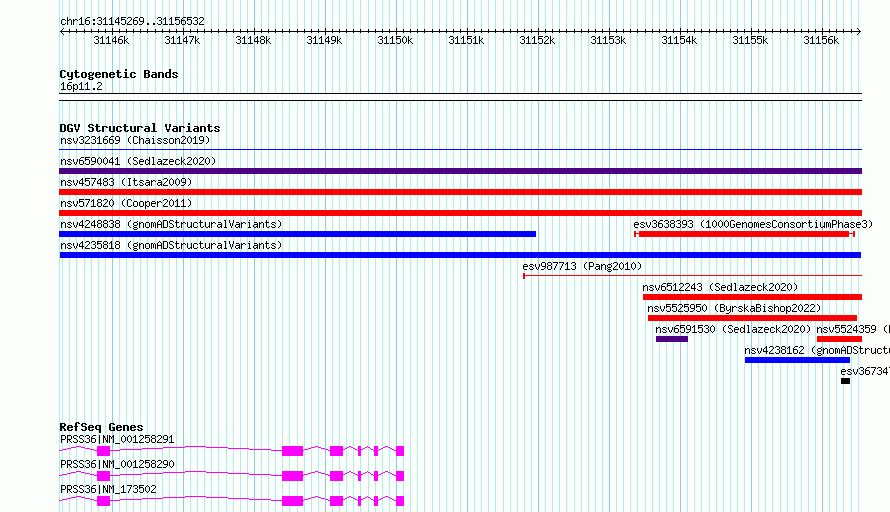Select the DGV Structural Variants track title
This screenshot has width=890, height=512.
[140, 128]
